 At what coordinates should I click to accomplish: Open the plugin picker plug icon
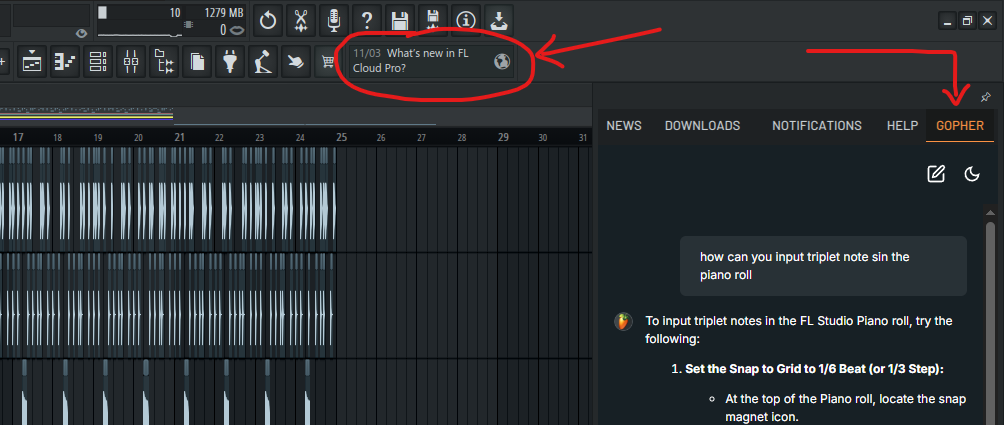[230, 61]
